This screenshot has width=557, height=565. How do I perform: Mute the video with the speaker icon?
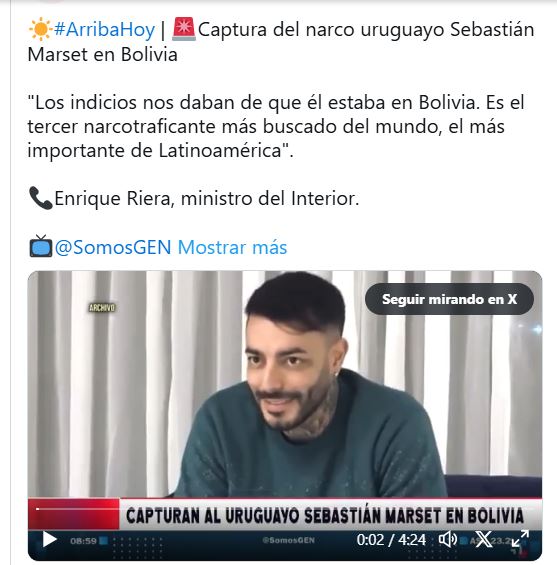tap(447, 540)
